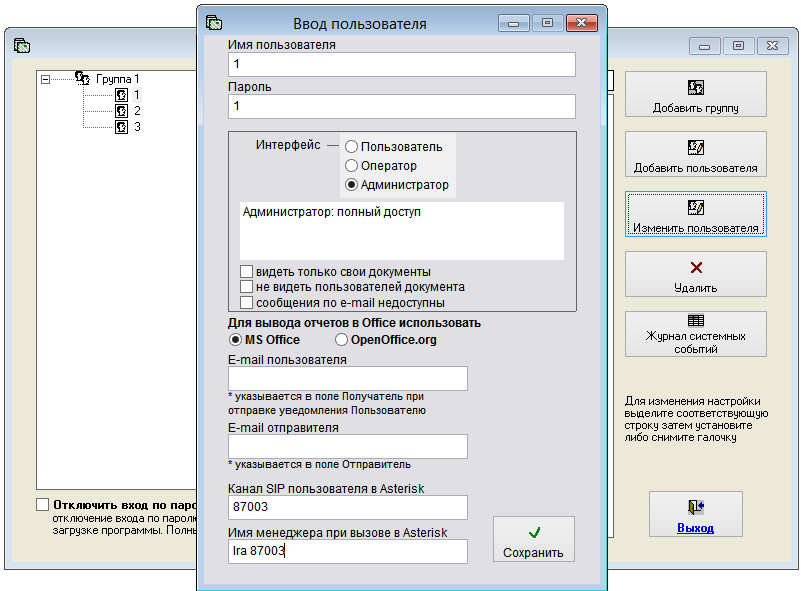Close the background settings window

coord(772,46)
